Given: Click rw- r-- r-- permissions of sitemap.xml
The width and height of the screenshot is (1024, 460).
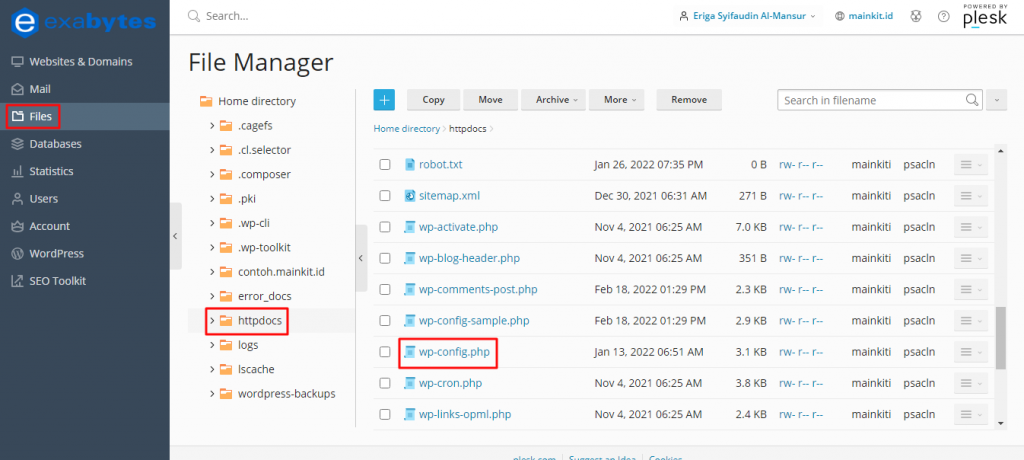Looking at the screenshot, I should click(x=801, y=195).
